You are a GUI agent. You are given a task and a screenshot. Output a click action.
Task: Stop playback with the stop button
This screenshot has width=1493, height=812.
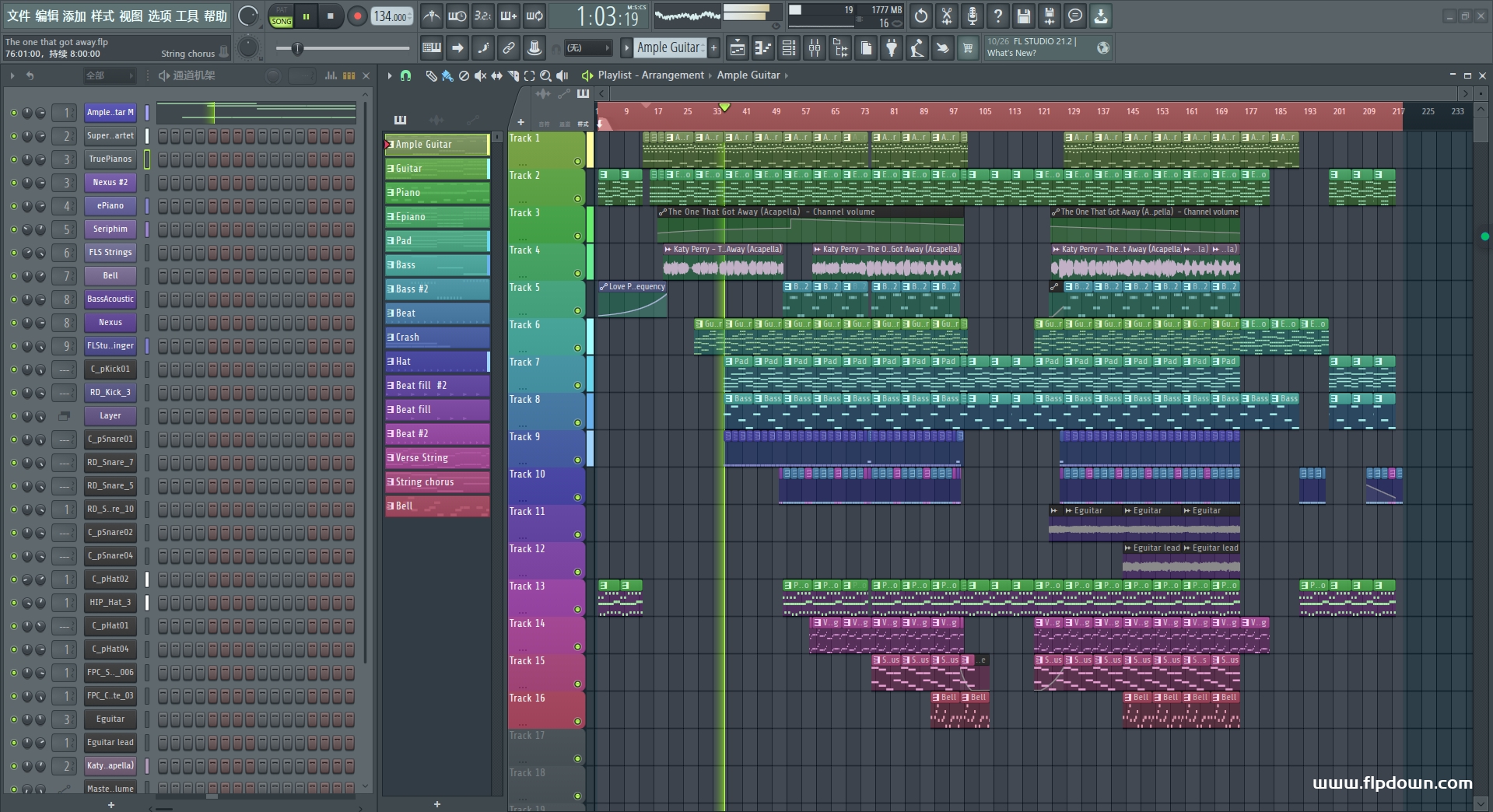pyautogui.click(x=331, y=16)
